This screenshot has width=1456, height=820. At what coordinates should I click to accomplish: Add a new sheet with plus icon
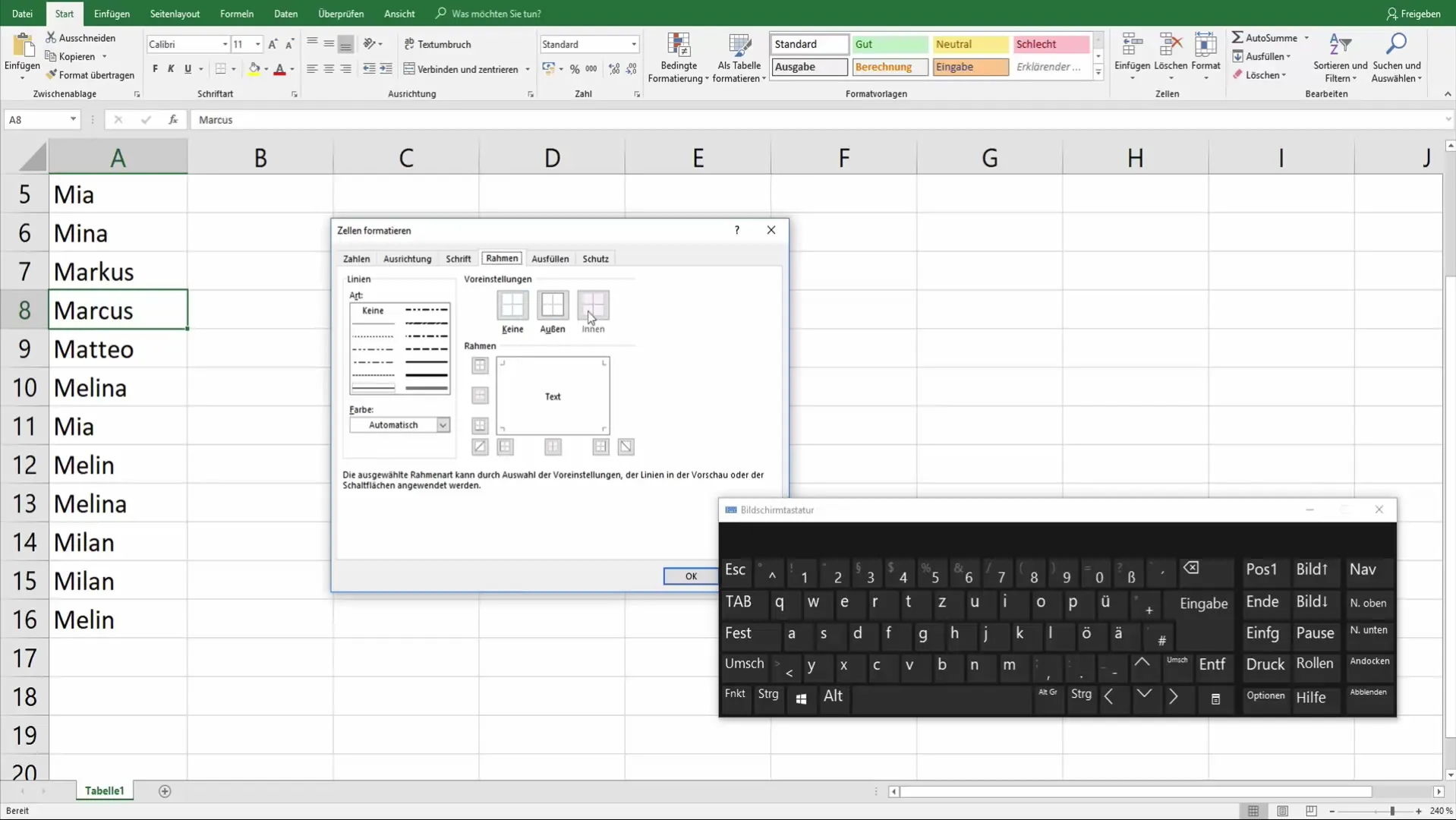[x=165, y=791]
